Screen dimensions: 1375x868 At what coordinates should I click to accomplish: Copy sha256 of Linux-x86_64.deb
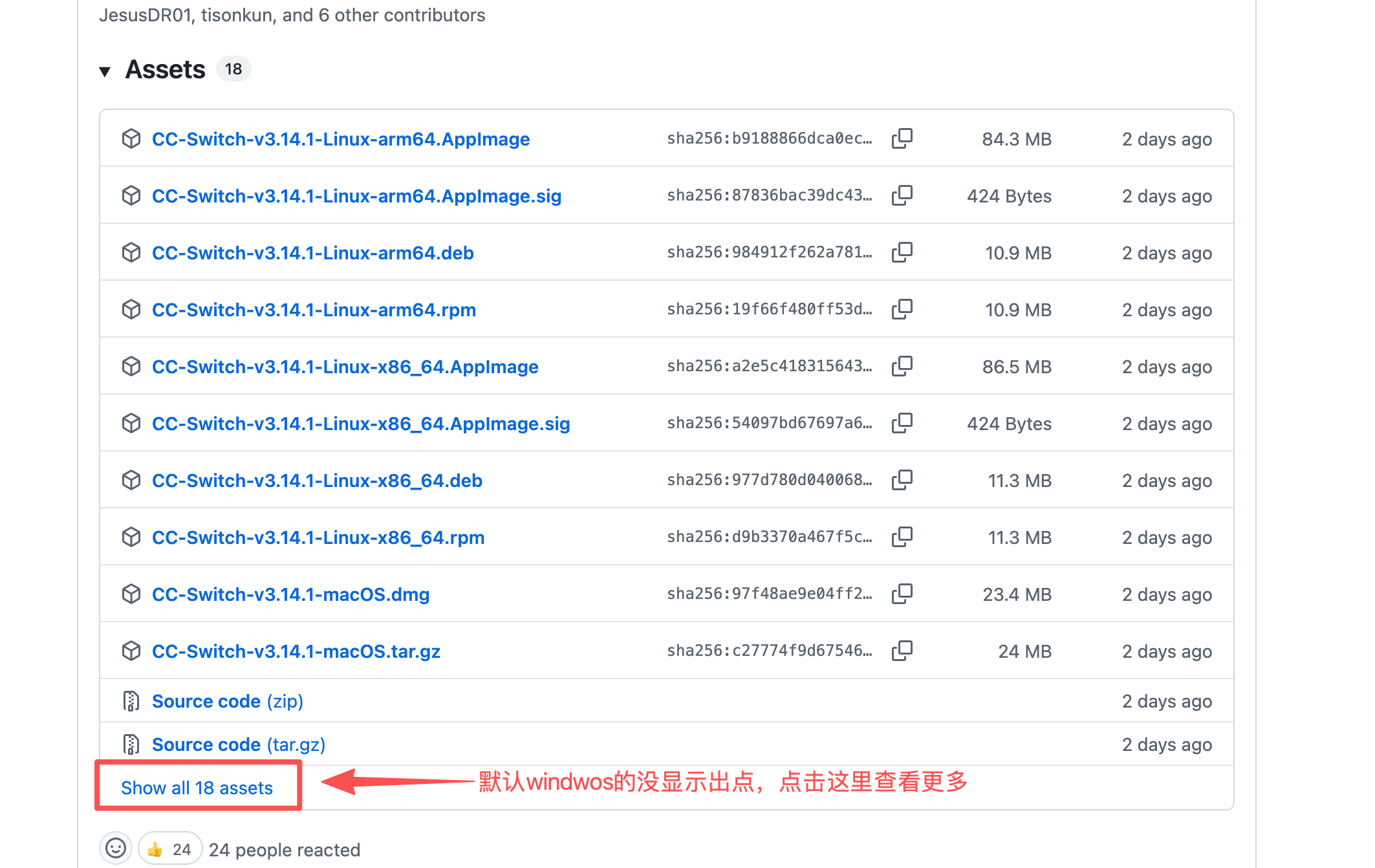[902, 480]
